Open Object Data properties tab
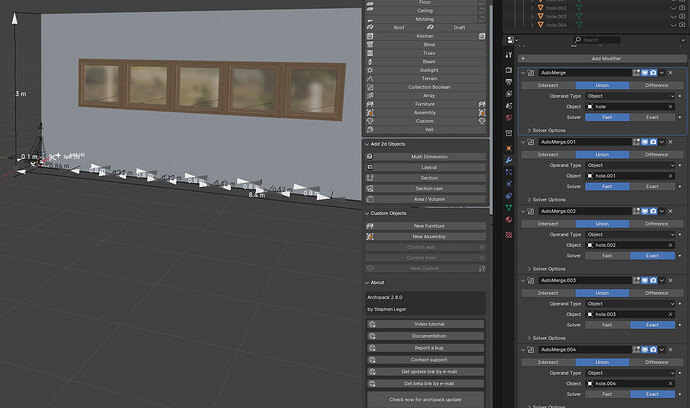 click(x=509, y=208)
